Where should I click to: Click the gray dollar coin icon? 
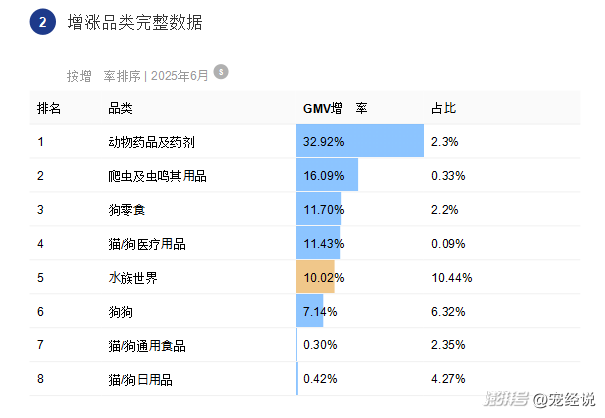(221, 71)
